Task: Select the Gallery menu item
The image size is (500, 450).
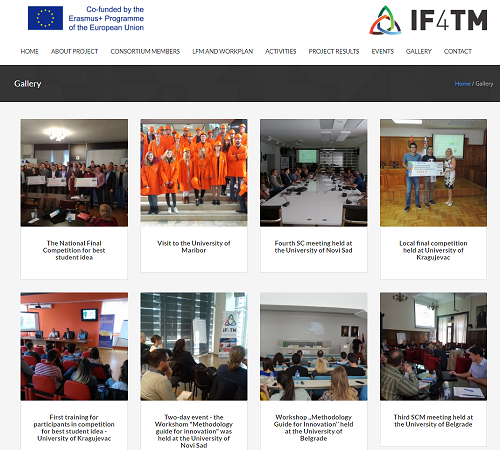Action: coord(419,51)
